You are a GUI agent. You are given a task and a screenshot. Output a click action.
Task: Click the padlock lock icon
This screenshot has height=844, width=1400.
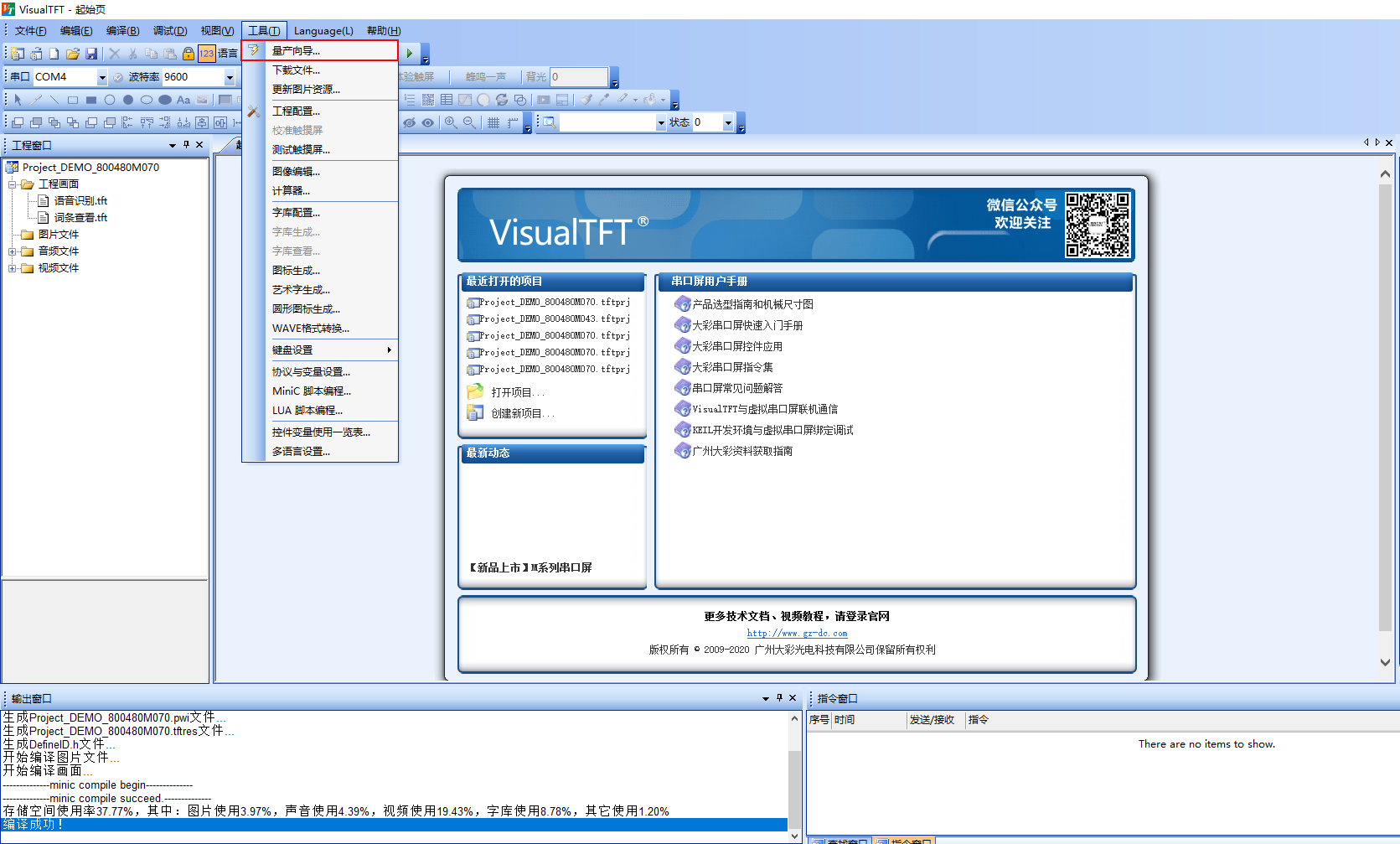coord(189,54)
